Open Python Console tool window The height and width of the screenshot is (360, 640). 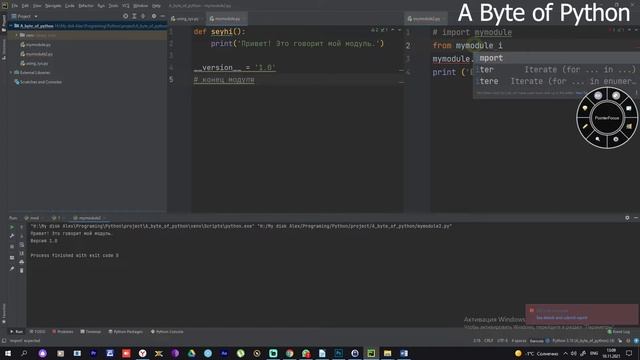167,332
